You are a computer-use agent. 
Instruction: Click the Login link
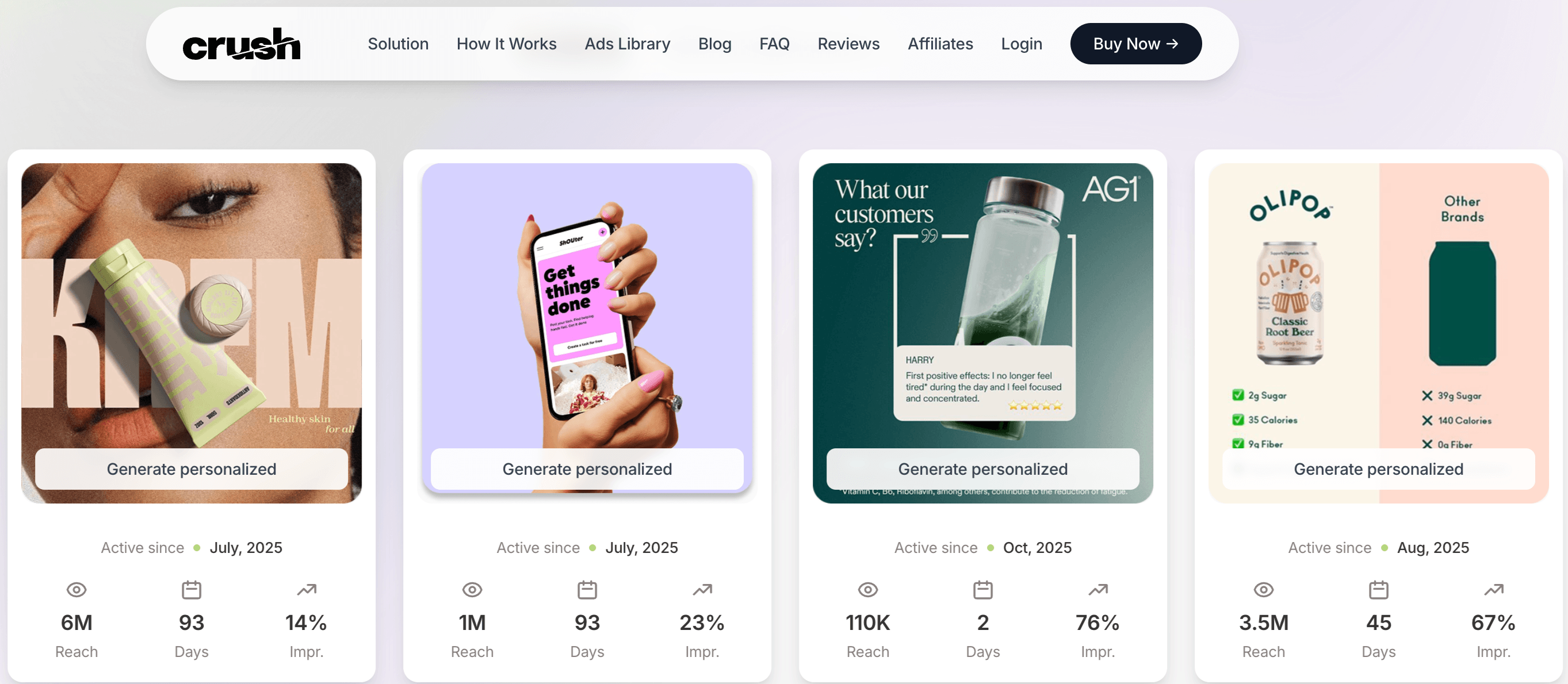click(x=1022, y=44)
